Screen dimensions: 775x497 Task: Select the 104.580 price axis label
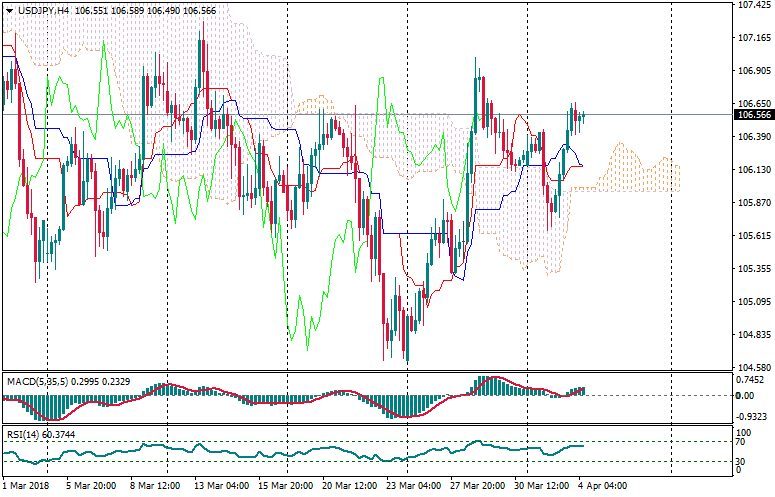tap(753, 368)
